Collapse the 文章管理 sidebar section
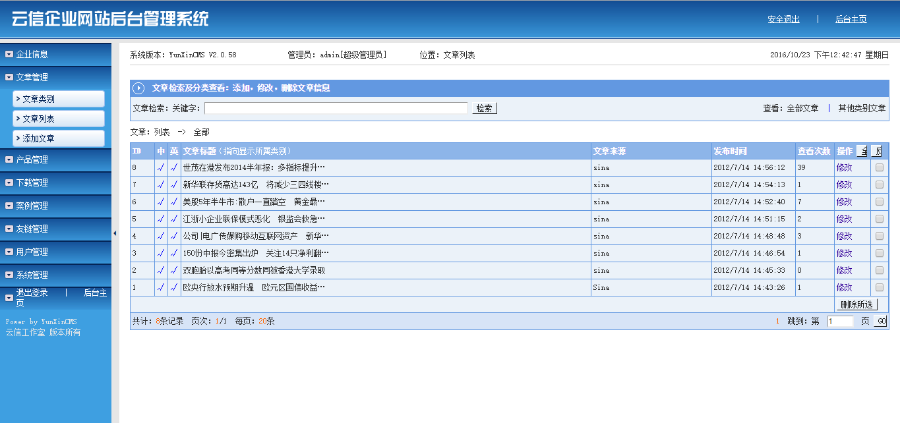 [56, 77]
